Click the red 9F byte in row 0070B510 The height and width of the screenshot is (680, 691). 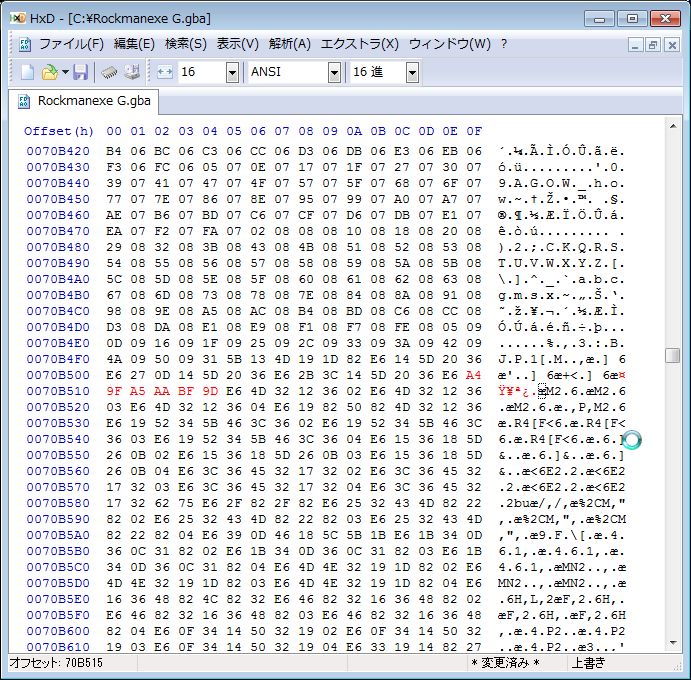click(114, 391)
